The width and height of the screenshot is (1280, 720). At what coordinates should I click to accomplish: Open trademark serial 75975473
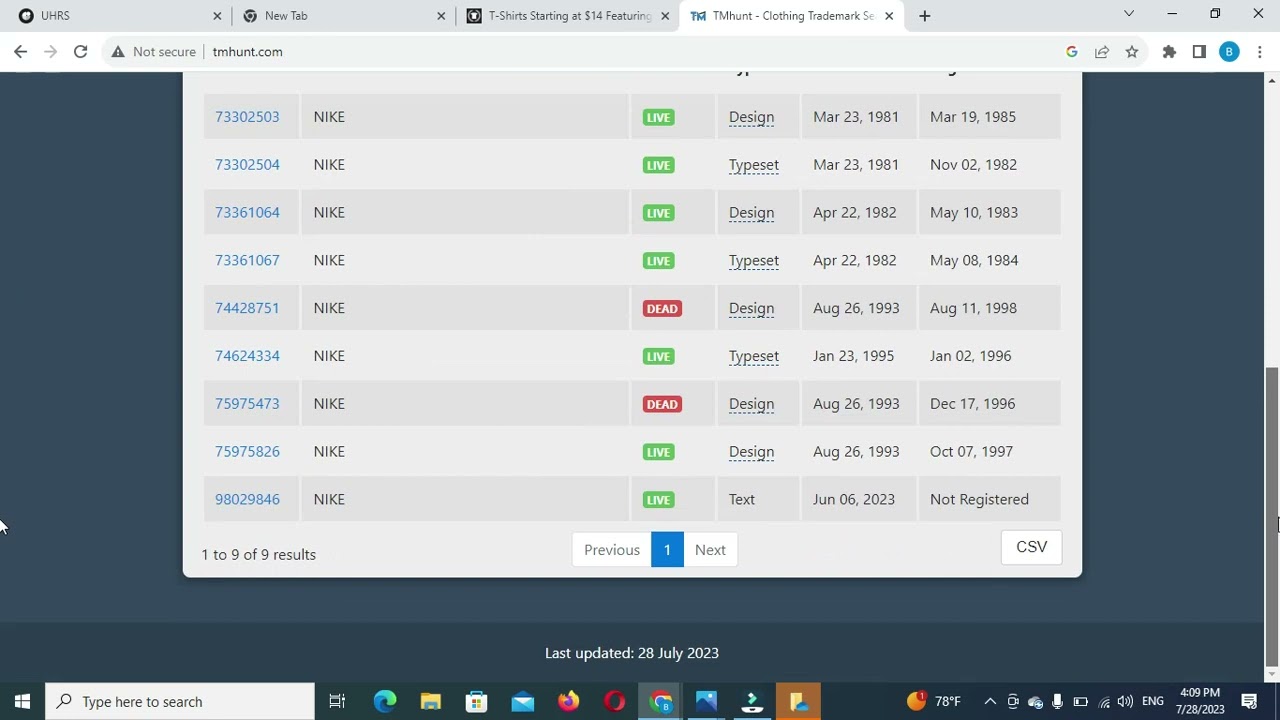pyautogui.click(x=247, y=404)
